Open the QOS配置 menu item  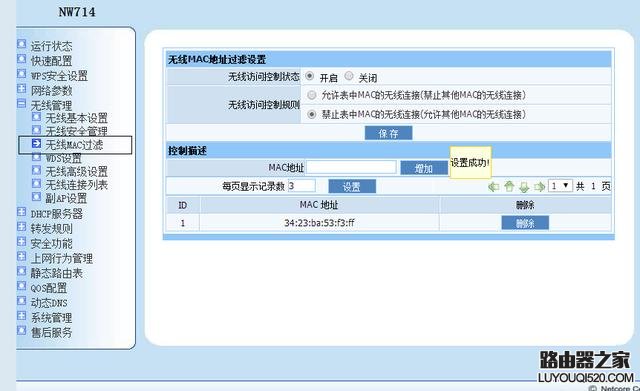tap(49, 288)
